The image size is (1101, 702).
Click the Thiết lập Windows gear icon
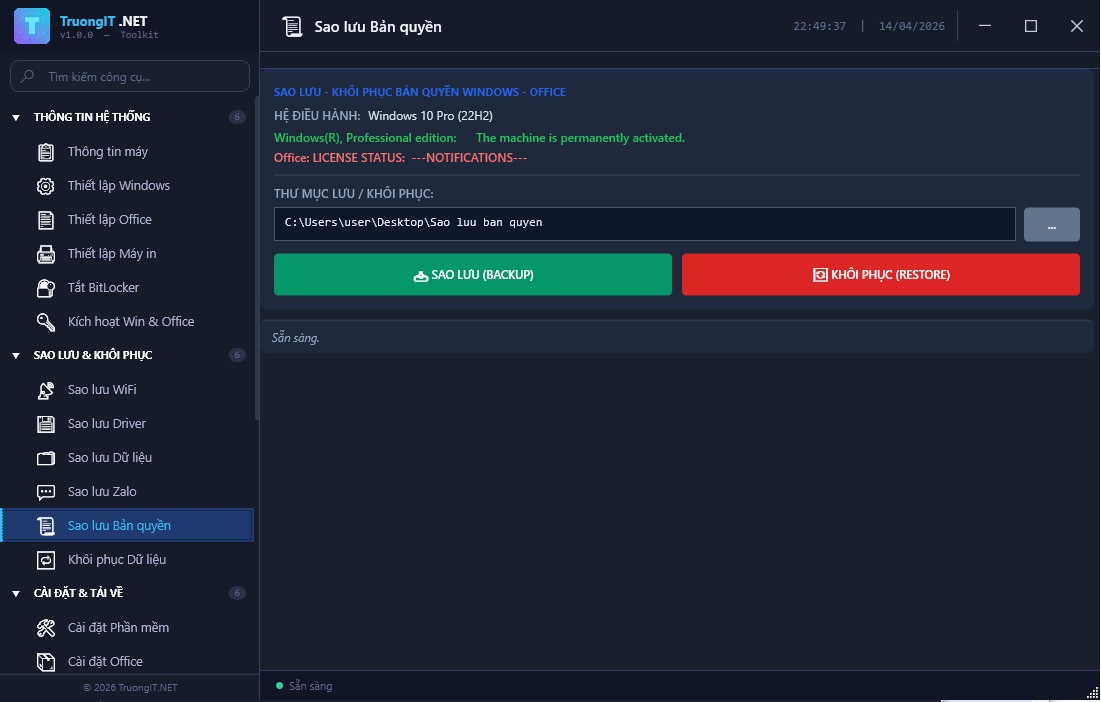(46, 186)
